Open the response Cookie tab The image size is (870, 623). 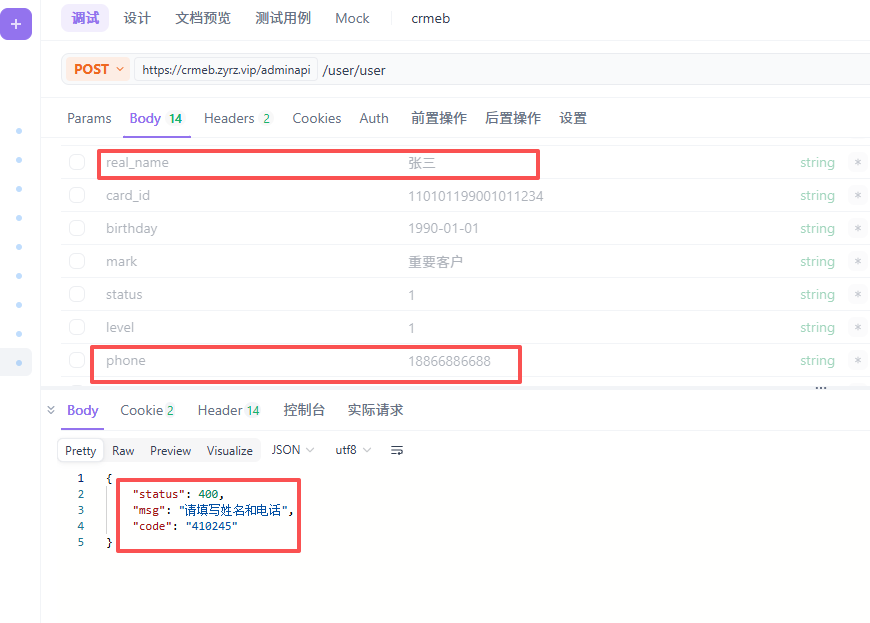coord(148,410)
